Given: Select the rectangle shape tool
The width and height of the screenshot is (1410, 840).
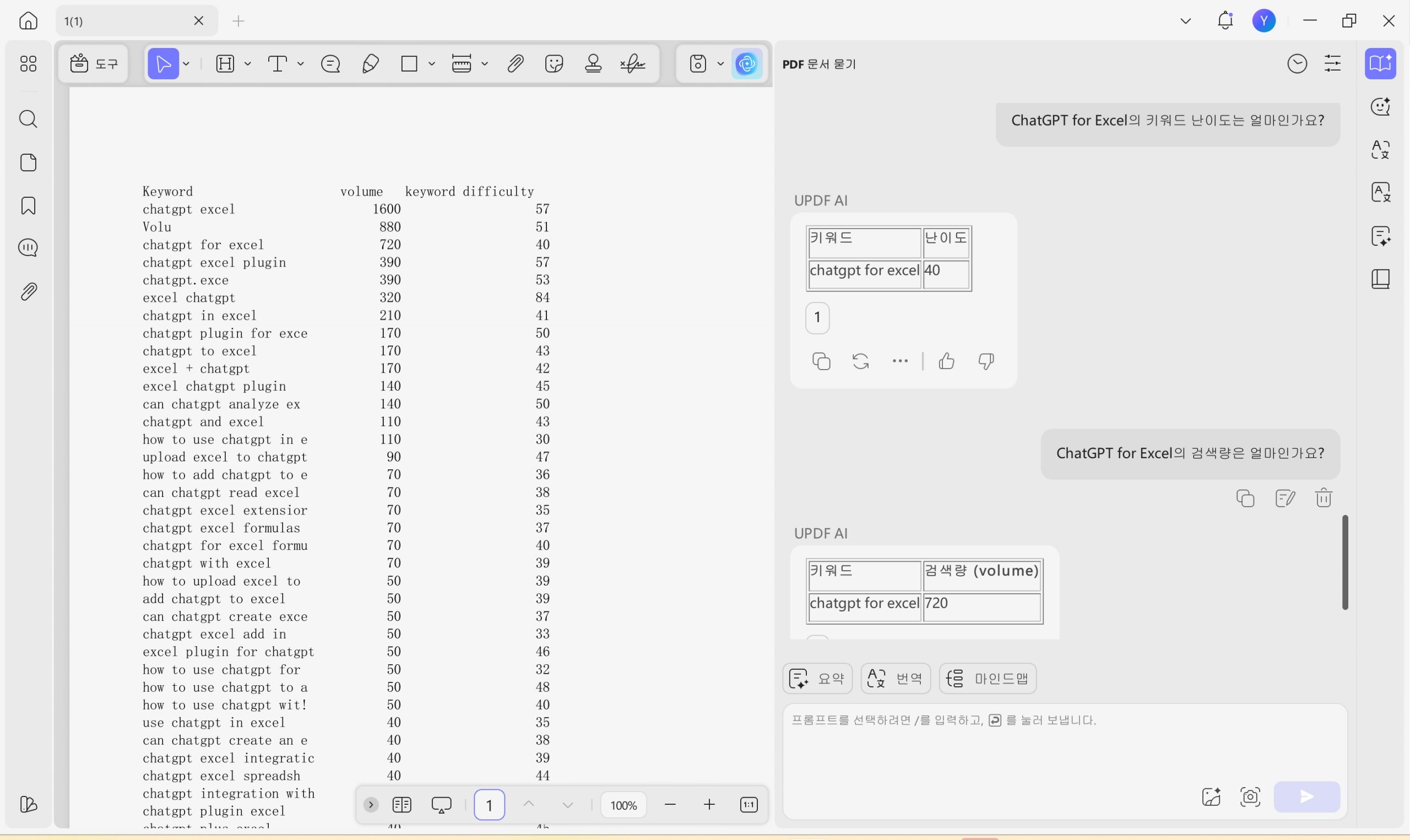Looking at the screenshot, I should 409,63.
